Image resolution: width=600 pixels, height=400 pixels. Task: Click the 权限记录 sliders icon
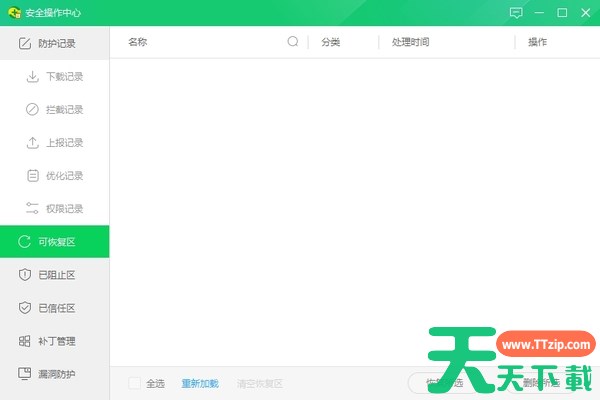(32, 208)
